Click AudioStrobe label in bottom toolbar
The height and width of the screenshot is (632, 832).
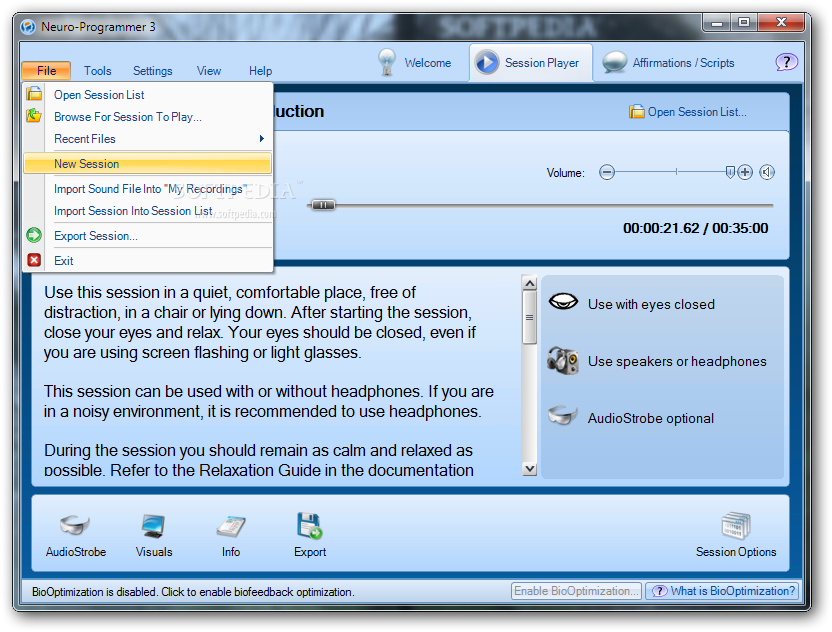point(75,552)
